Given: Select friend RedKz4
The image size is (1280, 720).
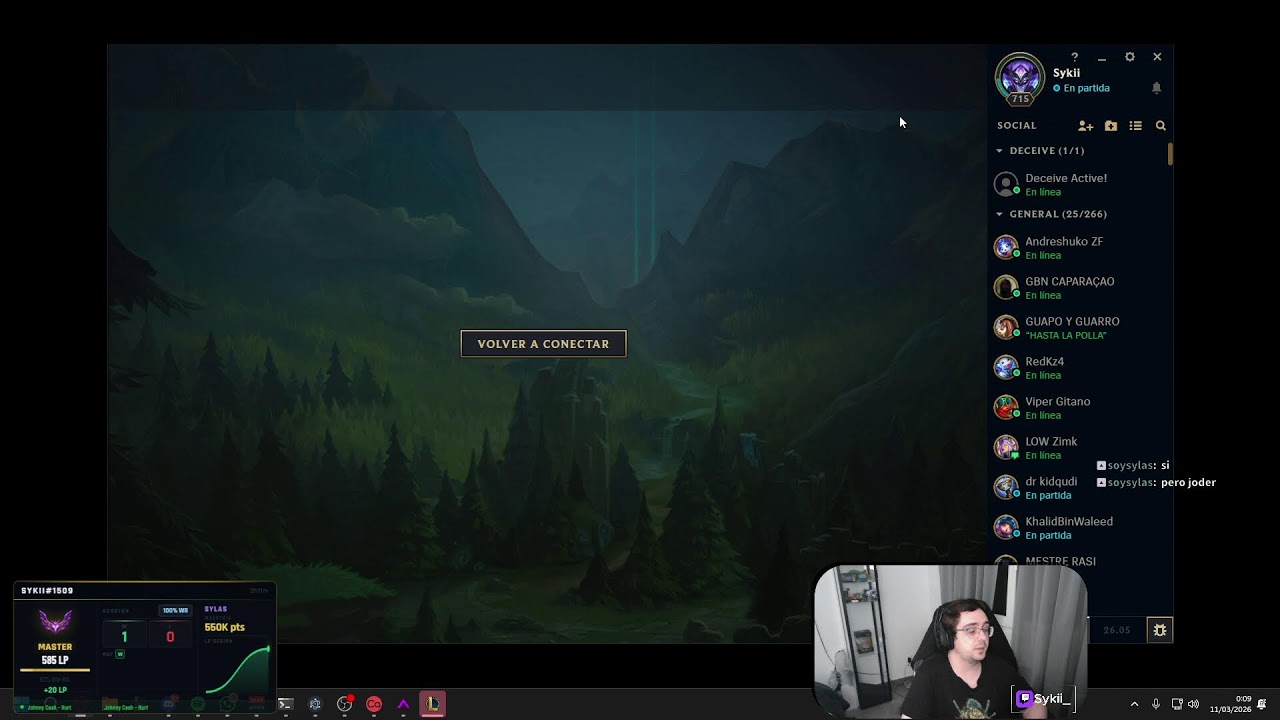Looking at the screenshot, I should point(1078,367).
